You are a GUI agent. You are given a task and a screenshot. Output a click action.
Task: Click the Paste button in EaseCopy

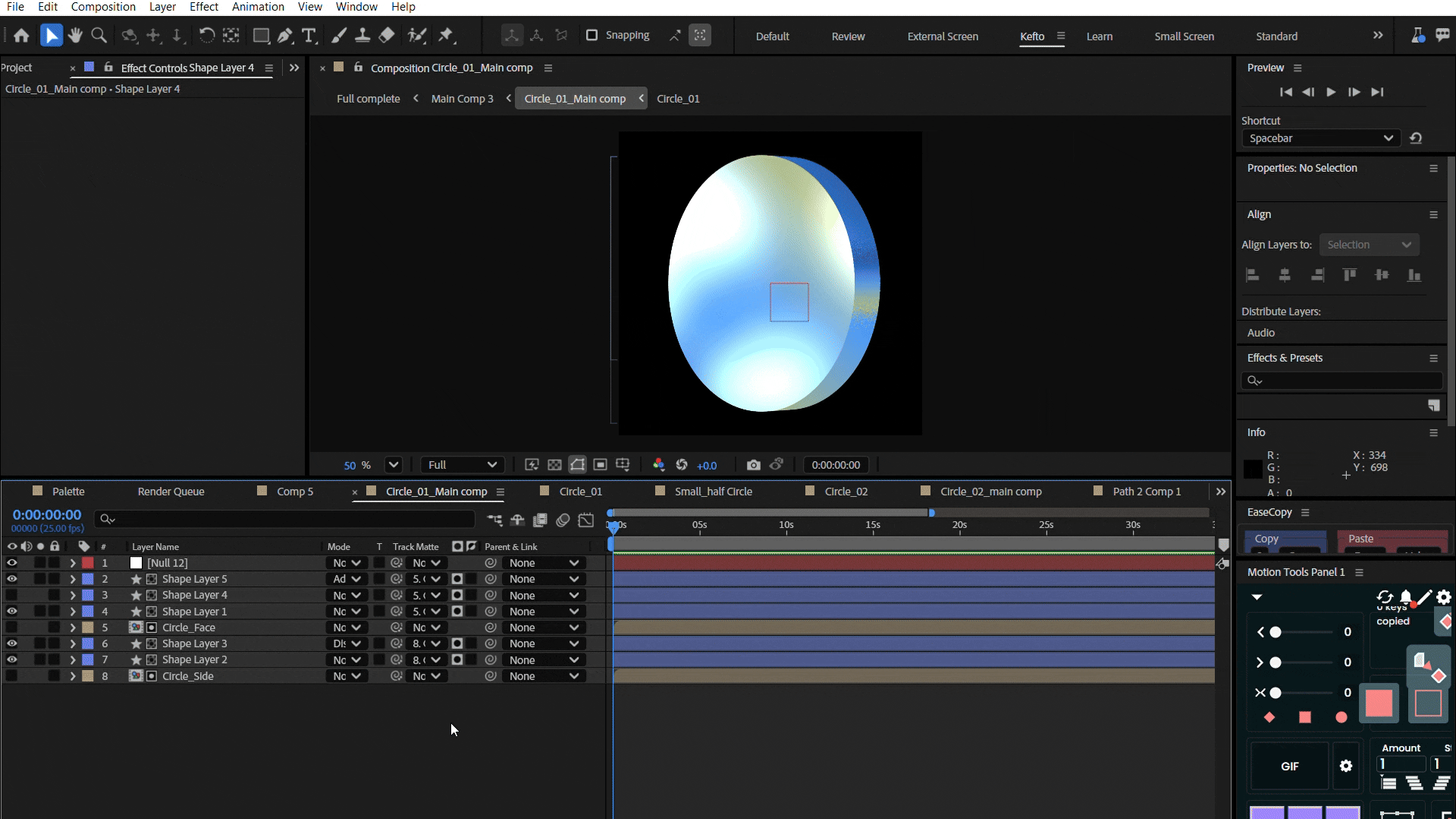coord(1360,538)
